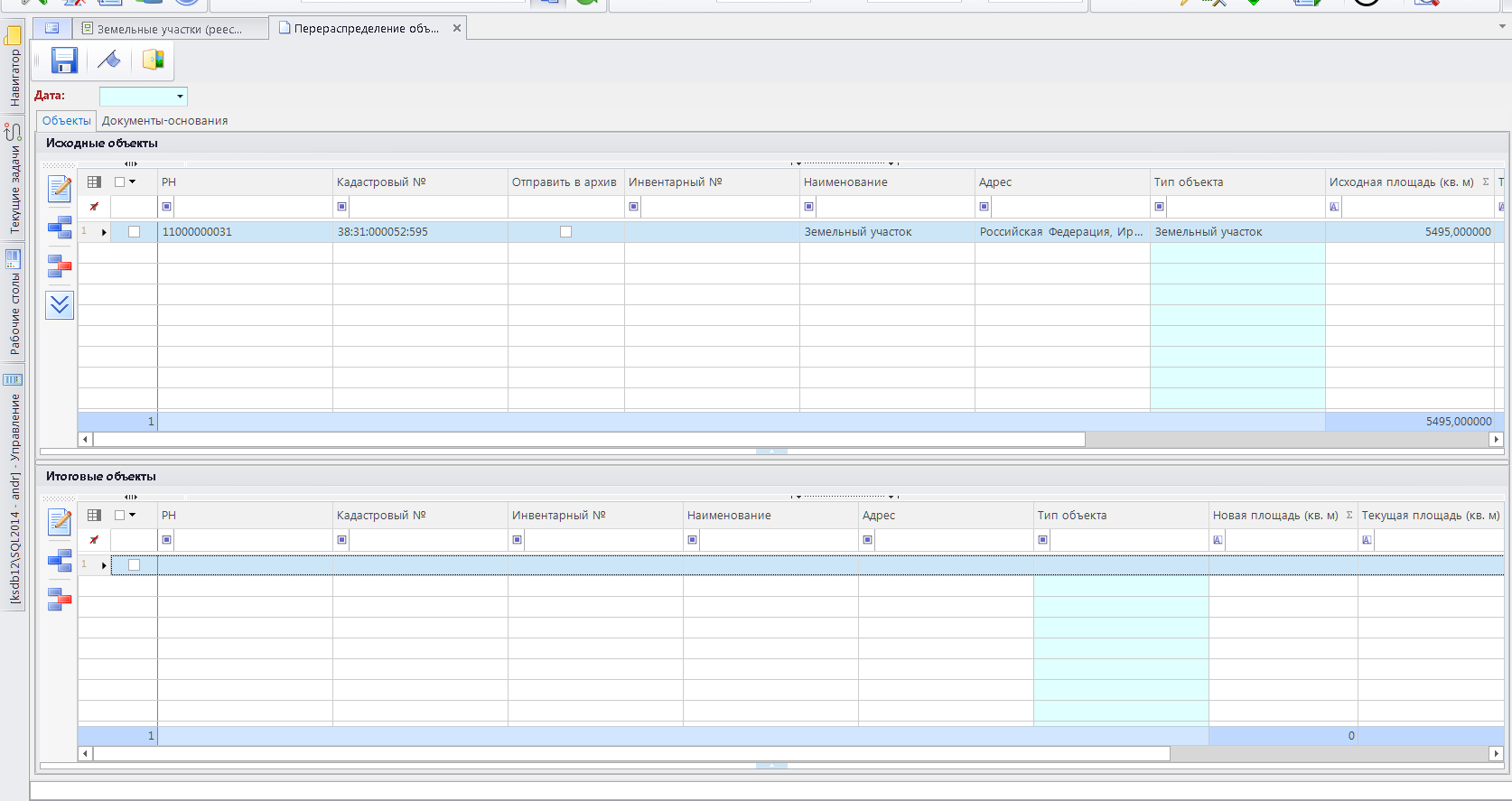The height and width of the screenshot is (801, 1512).
Task: Click the Новая площадь filter condition icon
Action: click(x=1218, y=540)
